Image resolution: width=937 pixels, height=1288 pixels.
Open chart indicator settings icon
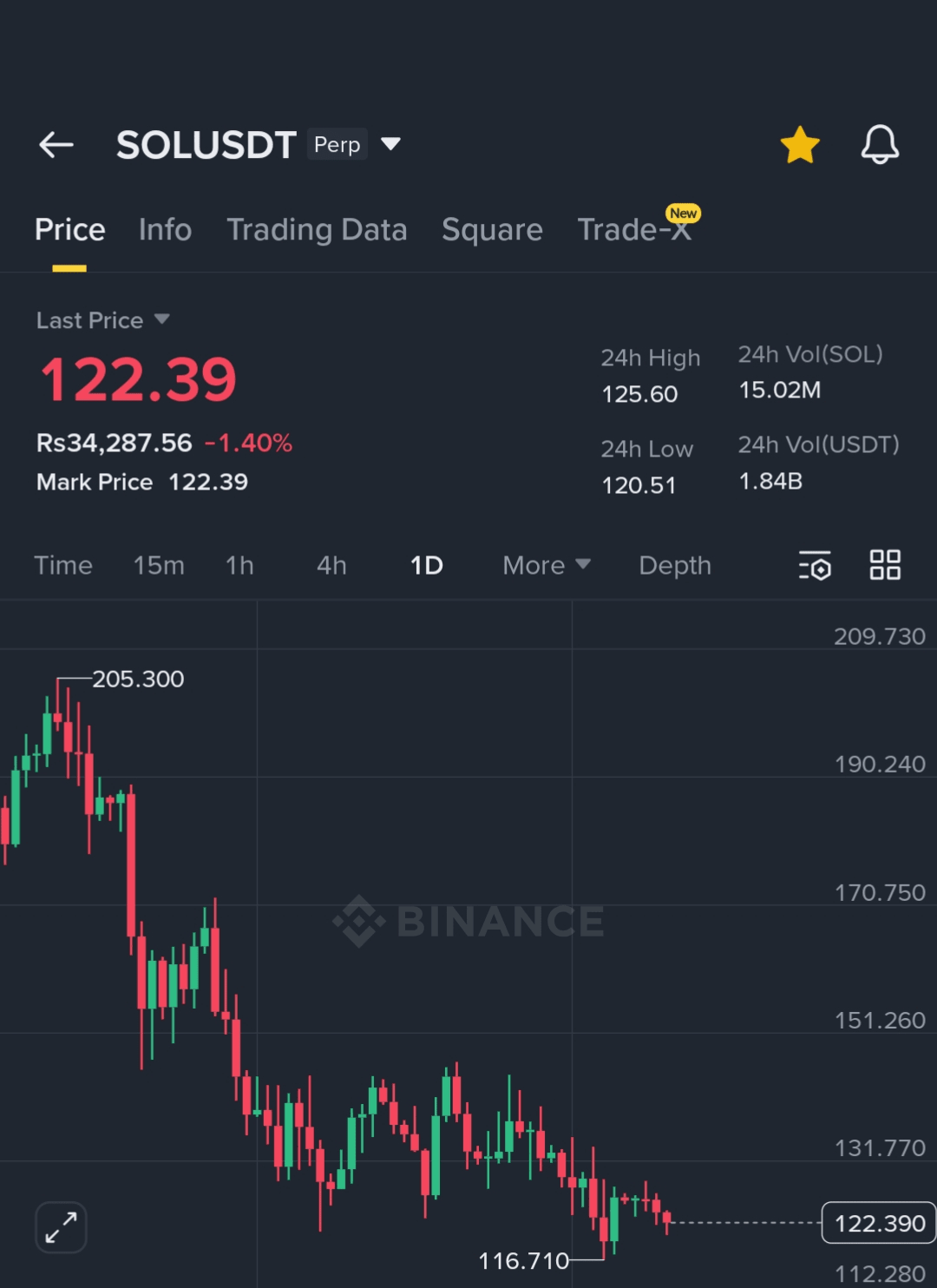(x=815, y=566)
